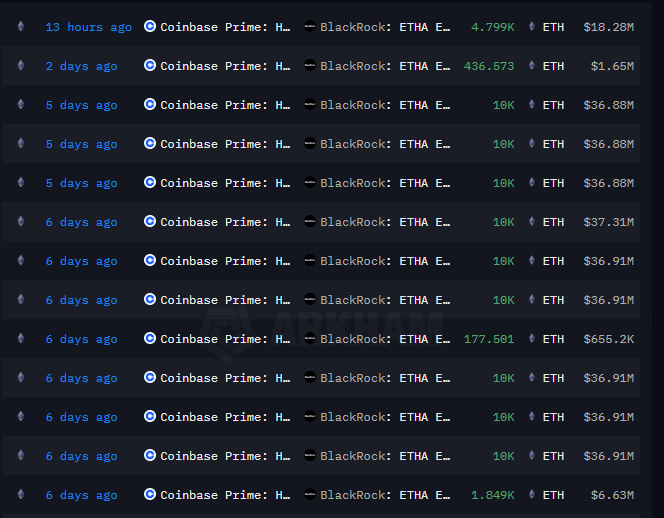Open the 2 days ago transaction timestamp
664x518 pixels.
click(x=81, y=66)
